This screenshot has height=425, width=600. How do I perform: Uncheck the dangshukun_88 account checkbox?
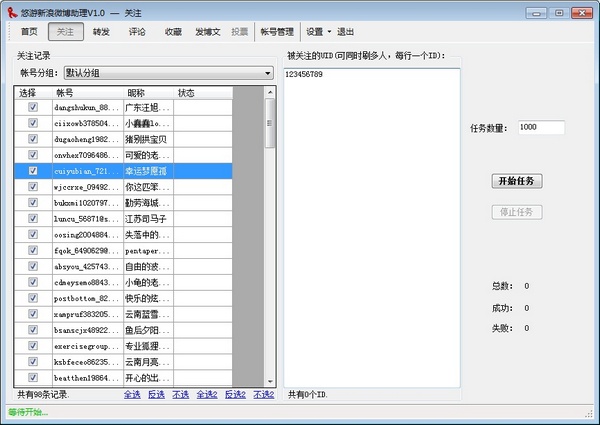point(33,107)
